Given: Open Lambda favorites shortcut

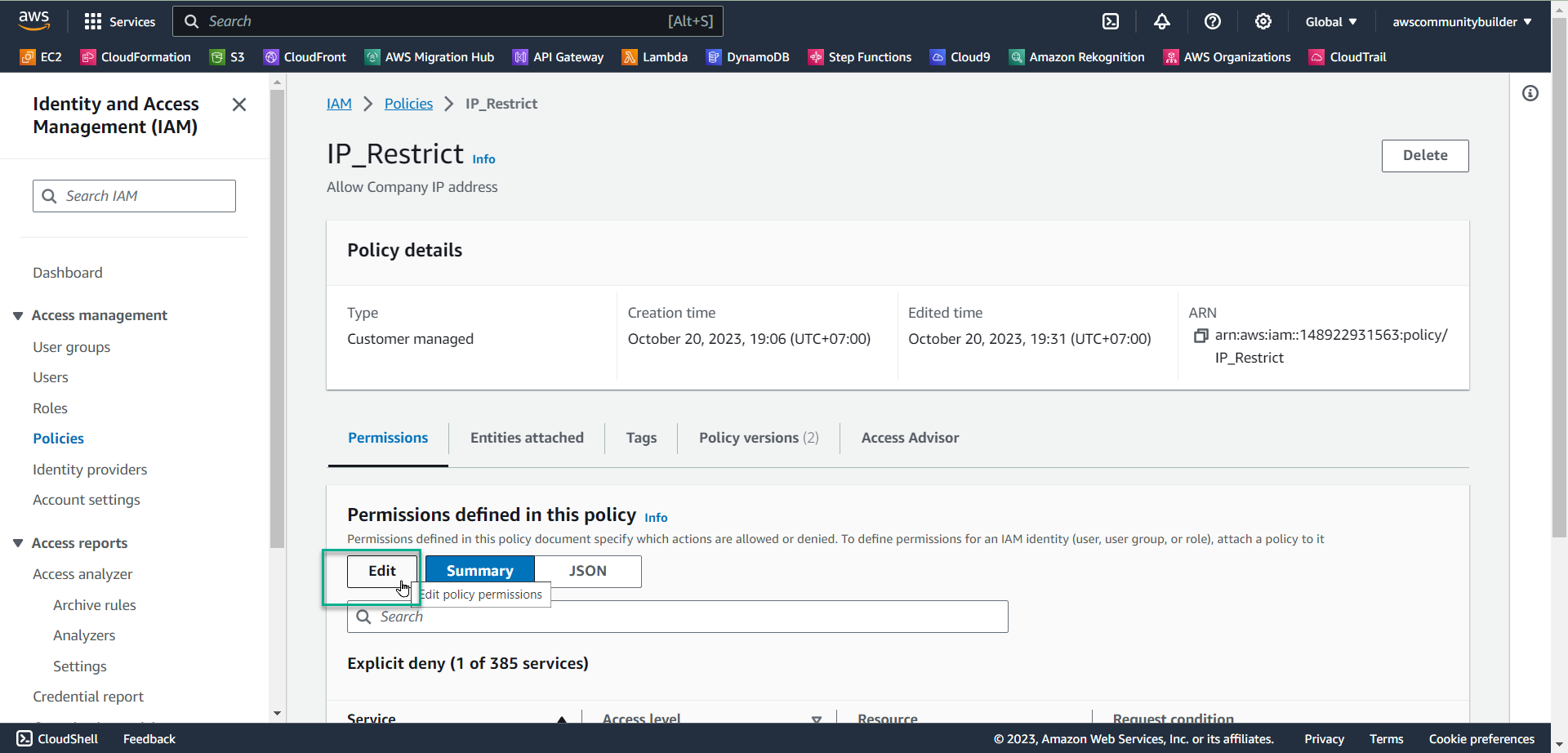Looking at the screenshot, I should pos(655,57).
